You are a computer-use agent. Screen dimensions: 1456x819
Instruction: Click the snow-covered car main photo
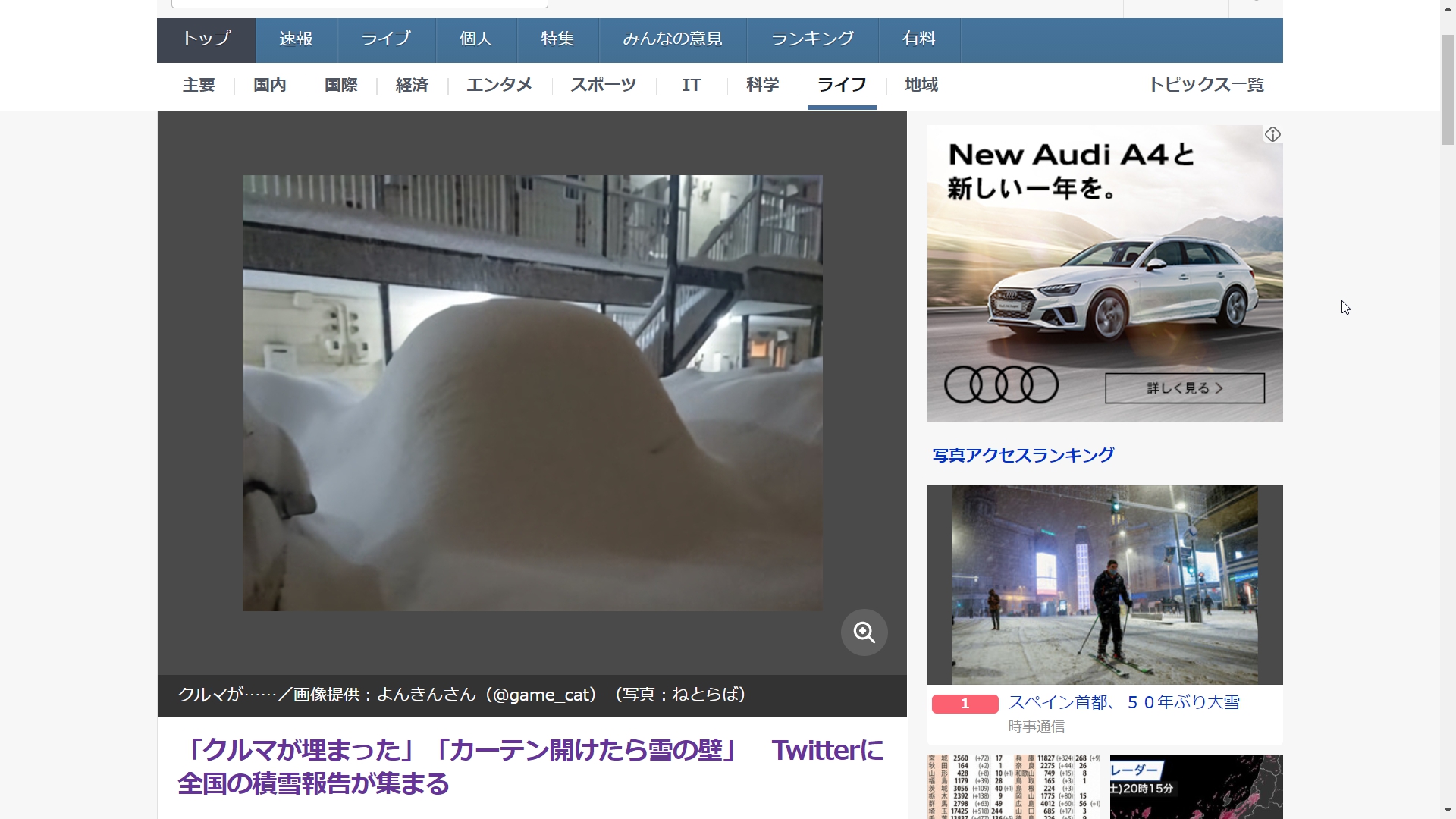[532, 393]
